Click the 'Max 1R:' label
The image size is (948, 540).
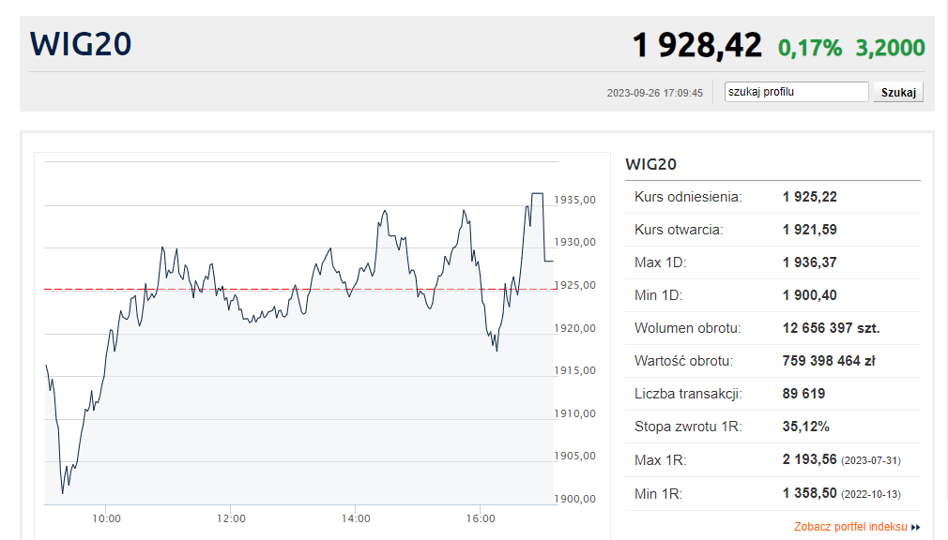[x=660, y=460]
